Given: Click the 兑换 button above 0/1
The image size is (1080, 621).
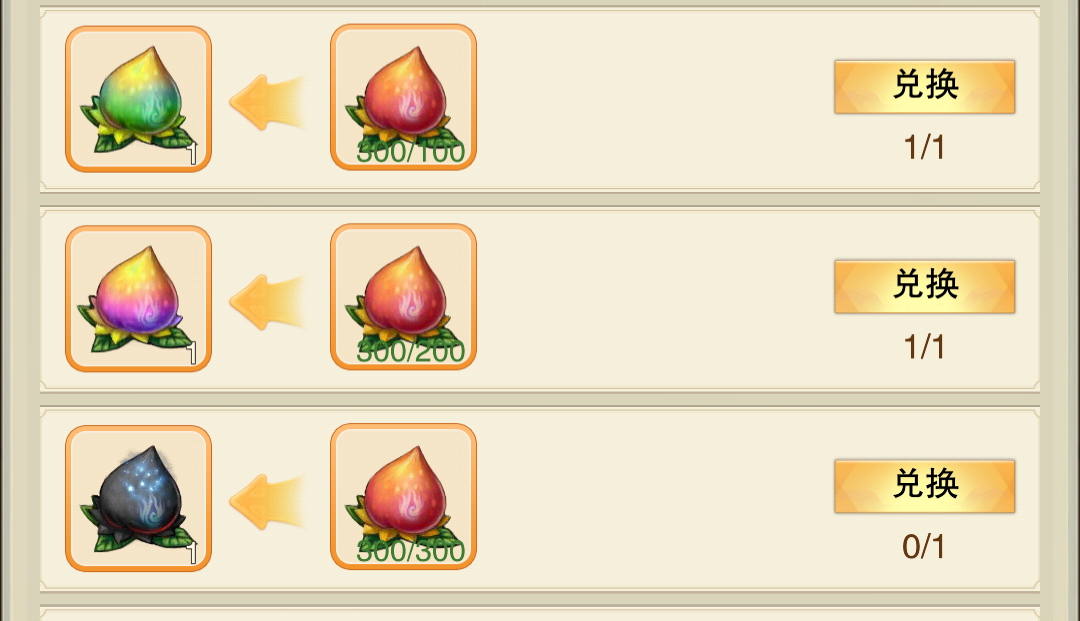Looking at the screenshot, I should 924,486.
